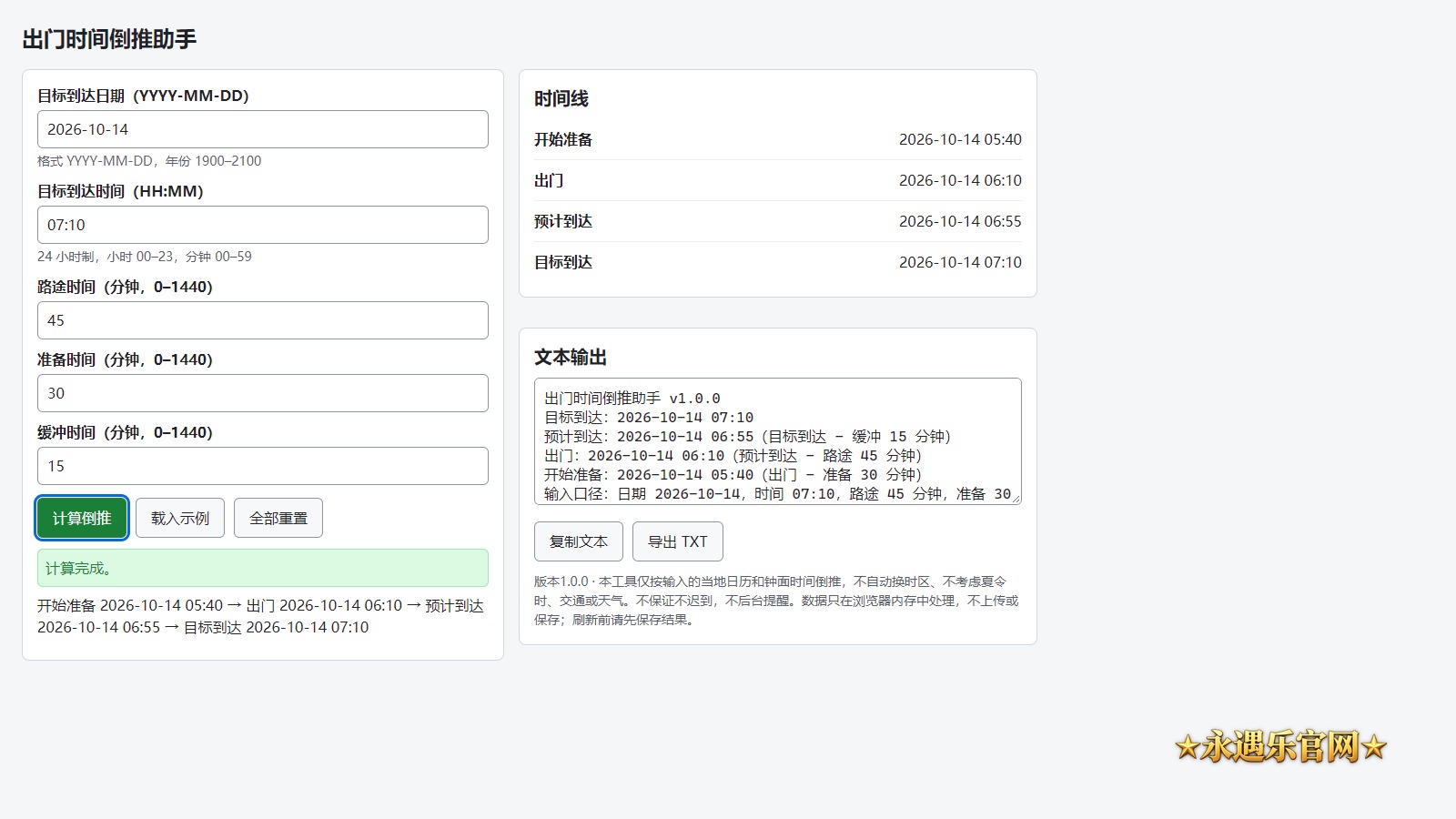Click the 预计到达 timeline row label
Image resolution: width=1456 pixels, height=819 pixels.
[563, 221]
